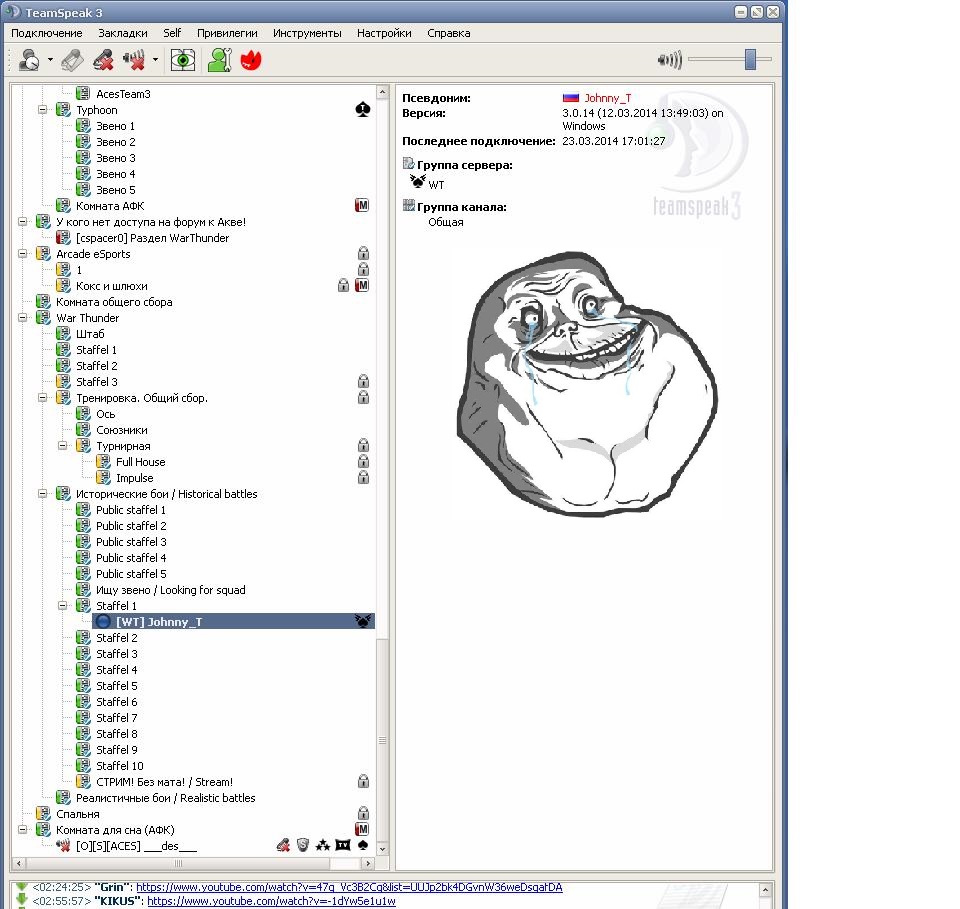Click the WT group badge on Johnny_T row

tap(362, 621)
